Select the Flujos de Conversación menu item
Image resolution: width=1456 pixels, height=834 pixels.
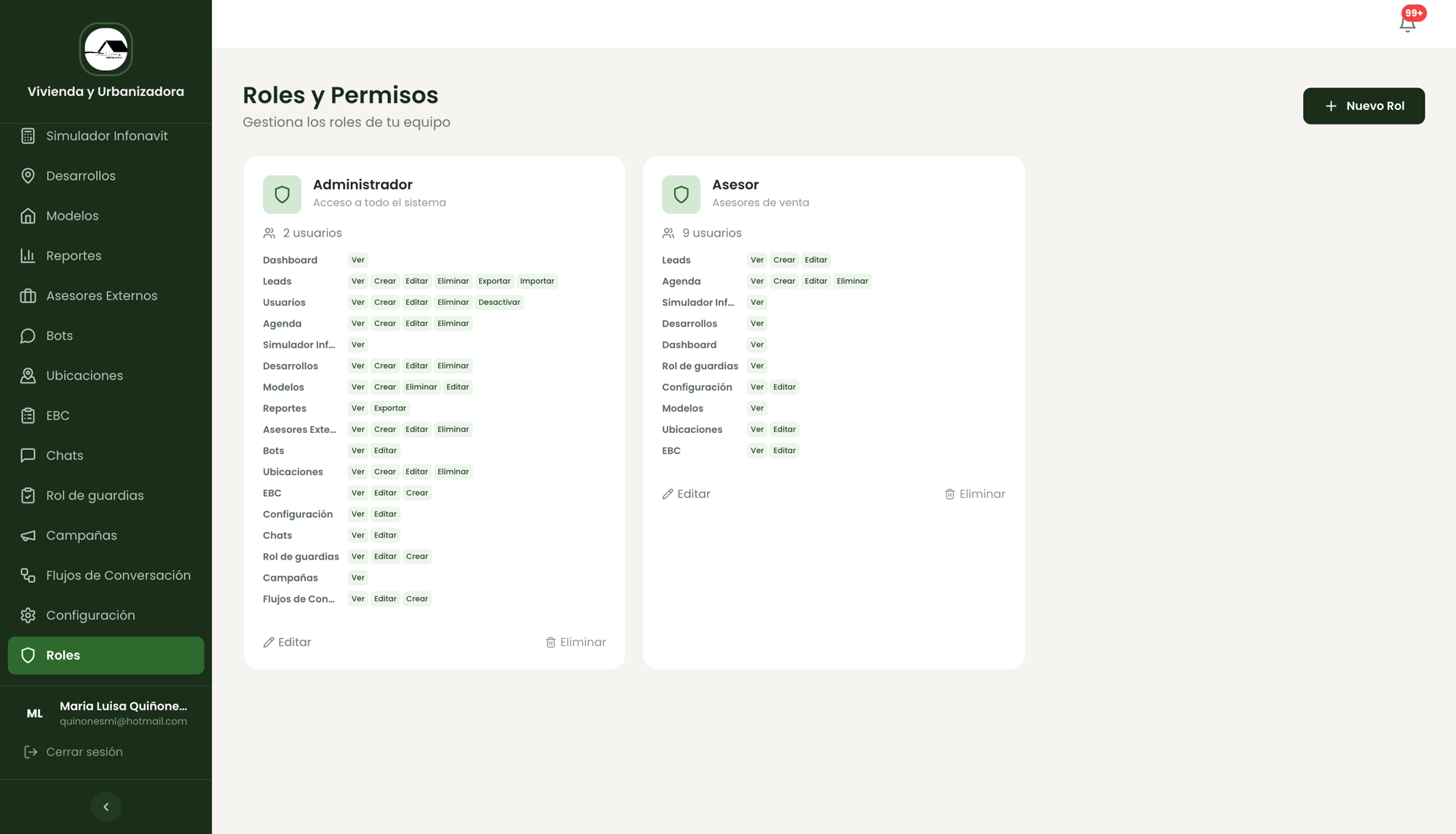[106, 576]
